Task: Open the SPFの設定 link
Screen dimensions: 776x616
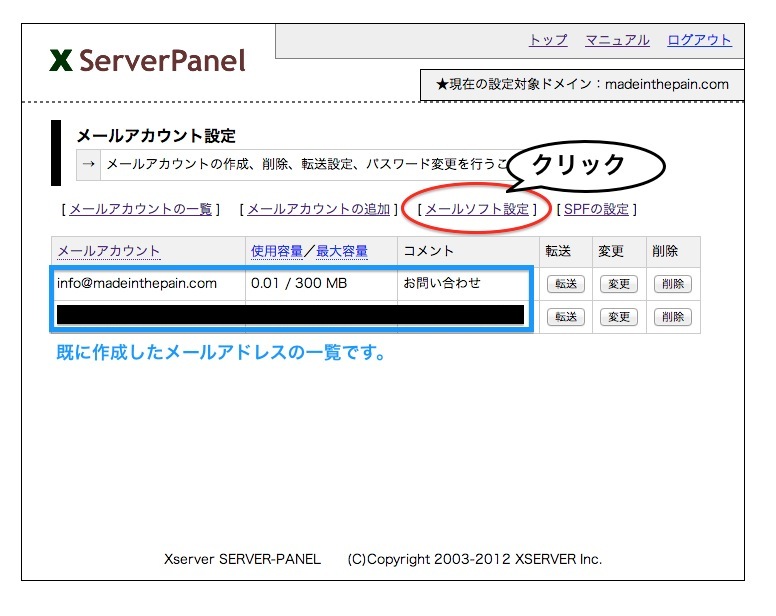Action: (597, 209)
